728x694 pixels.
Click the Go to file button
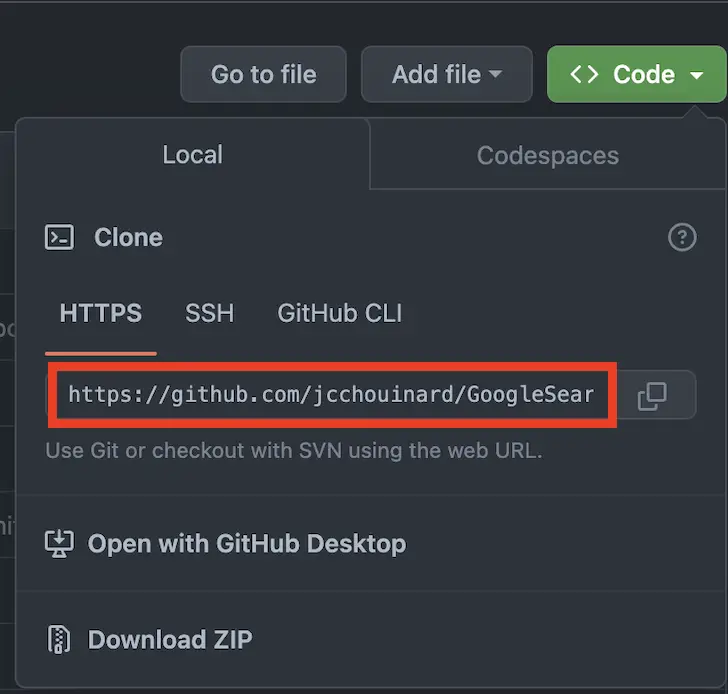(x=263, y=74)
